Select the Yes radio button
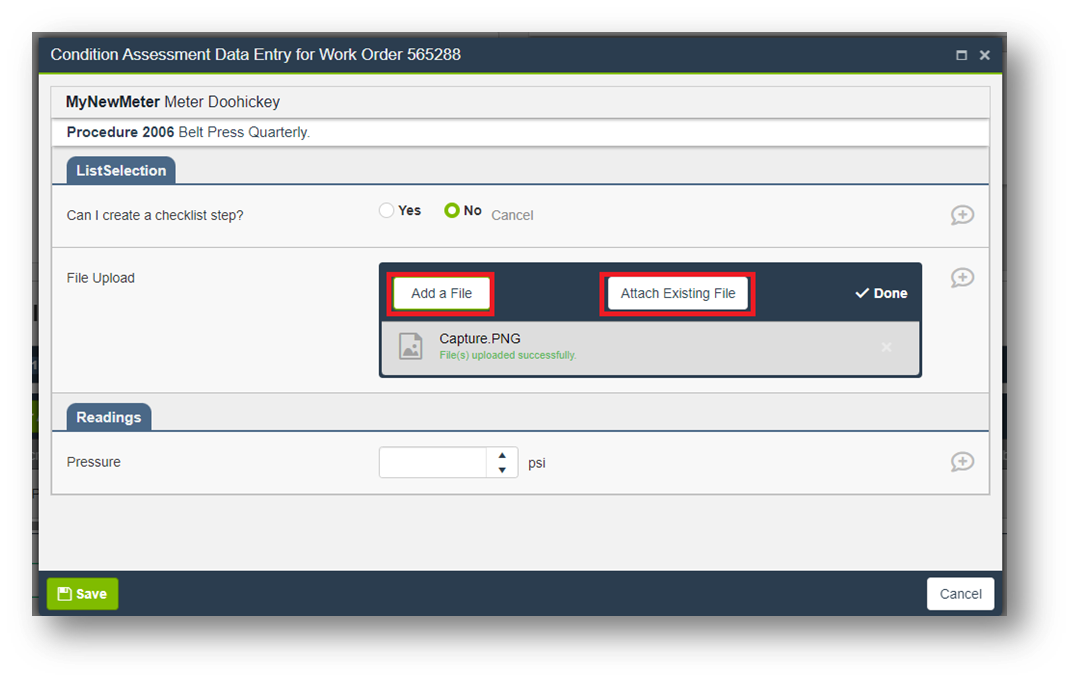 387,211
